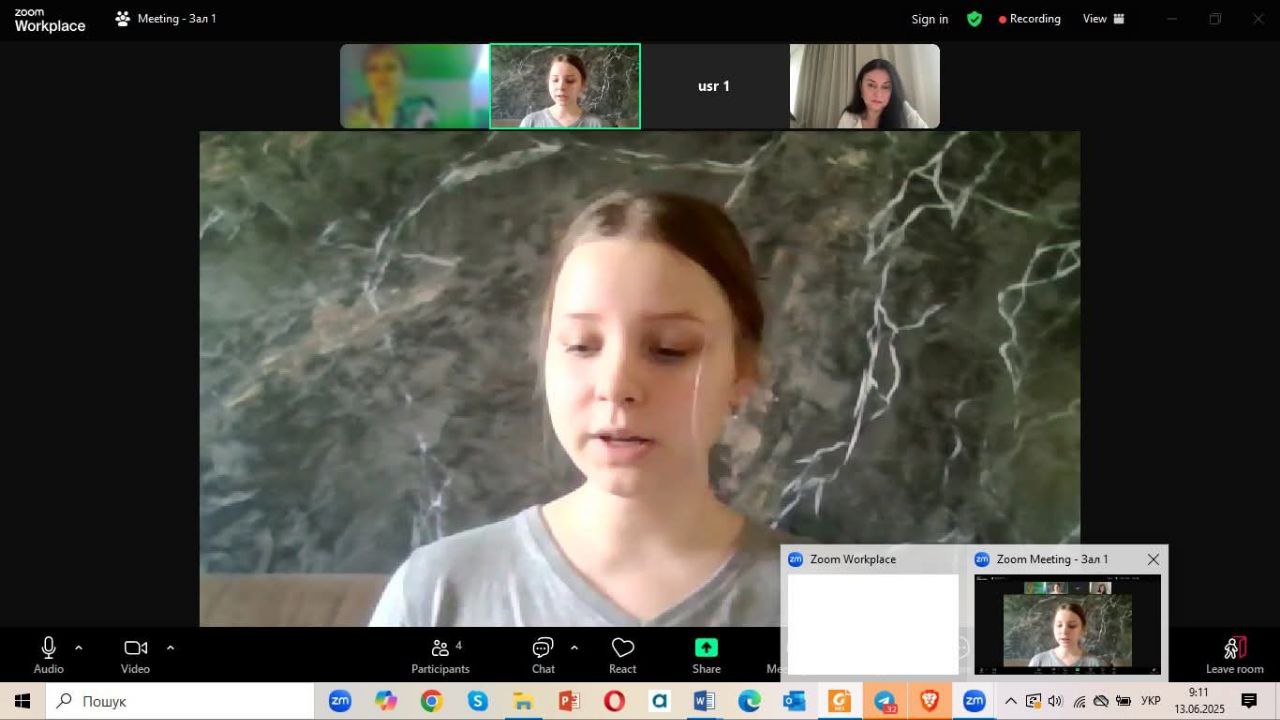Toggle system volume speaker icon in tray
The image size is (1280, 720).
(1055, 701)
